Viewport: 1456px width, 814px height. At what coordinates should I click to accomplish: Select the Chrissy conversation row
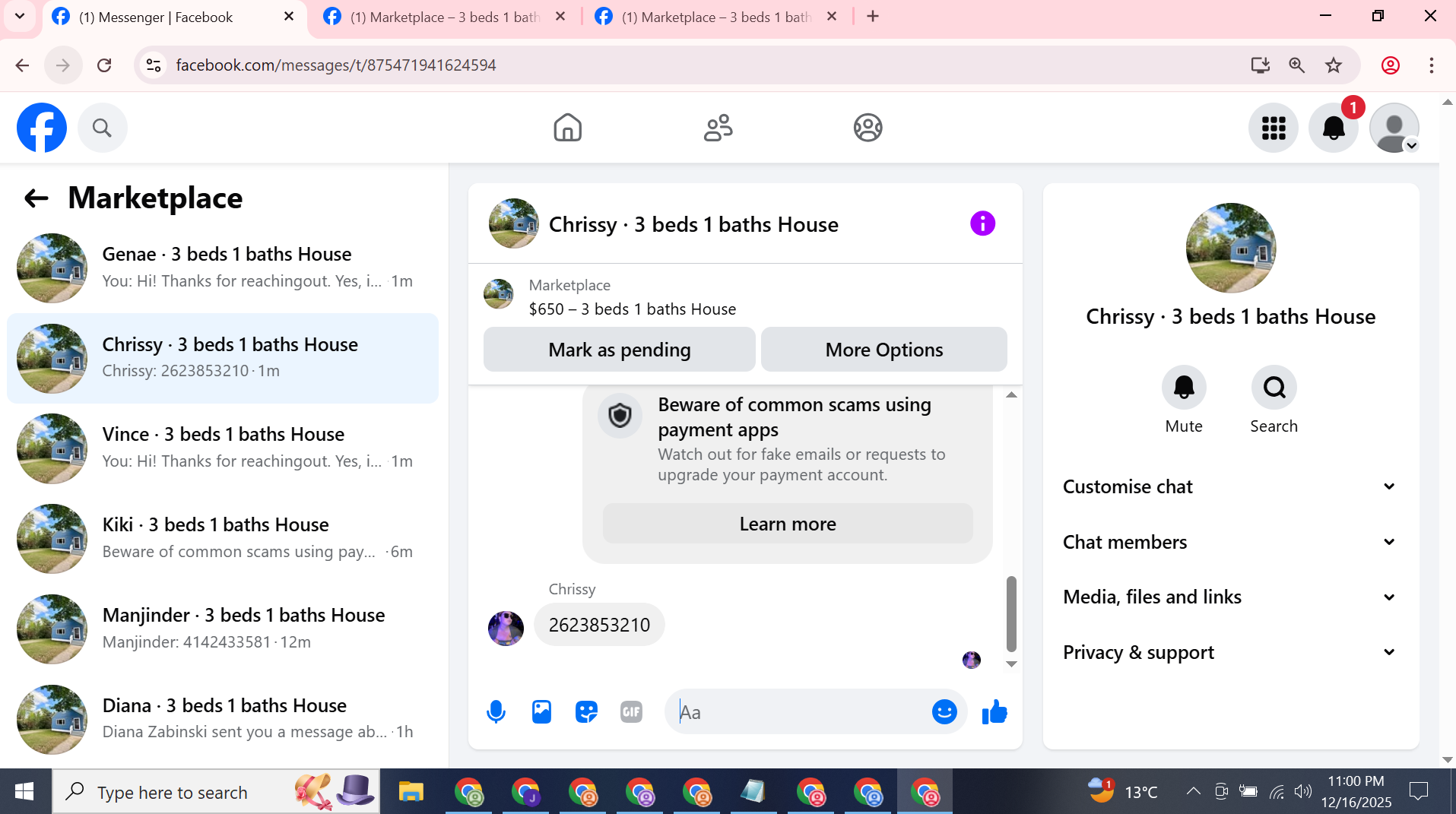(x=223, y=358)
